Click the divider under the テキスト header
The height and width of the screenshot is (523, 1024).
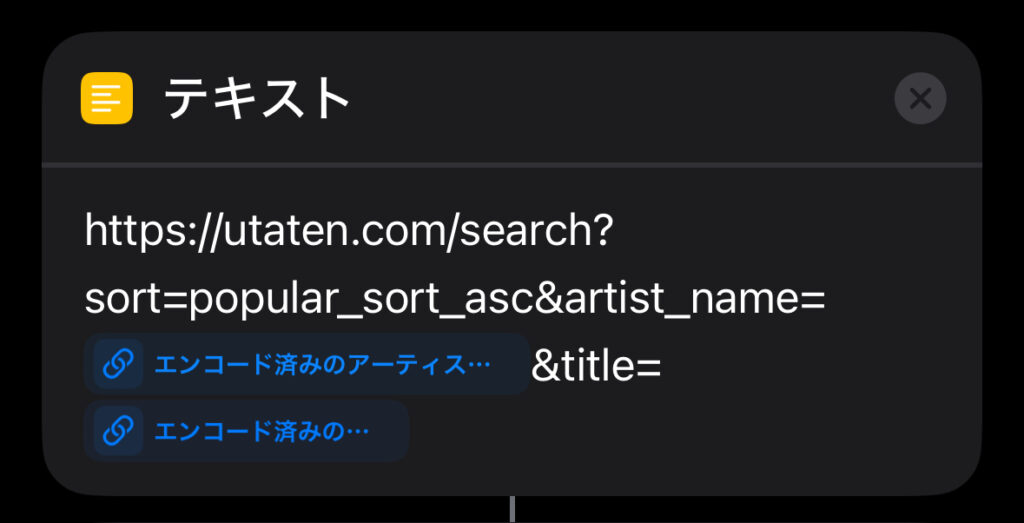[x=512, y=165]
